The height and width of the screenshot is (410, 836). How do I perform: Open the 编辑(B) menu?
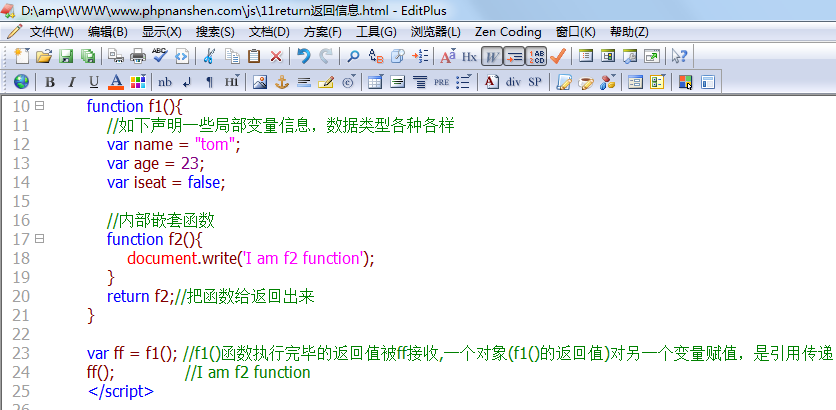point(108,32)
